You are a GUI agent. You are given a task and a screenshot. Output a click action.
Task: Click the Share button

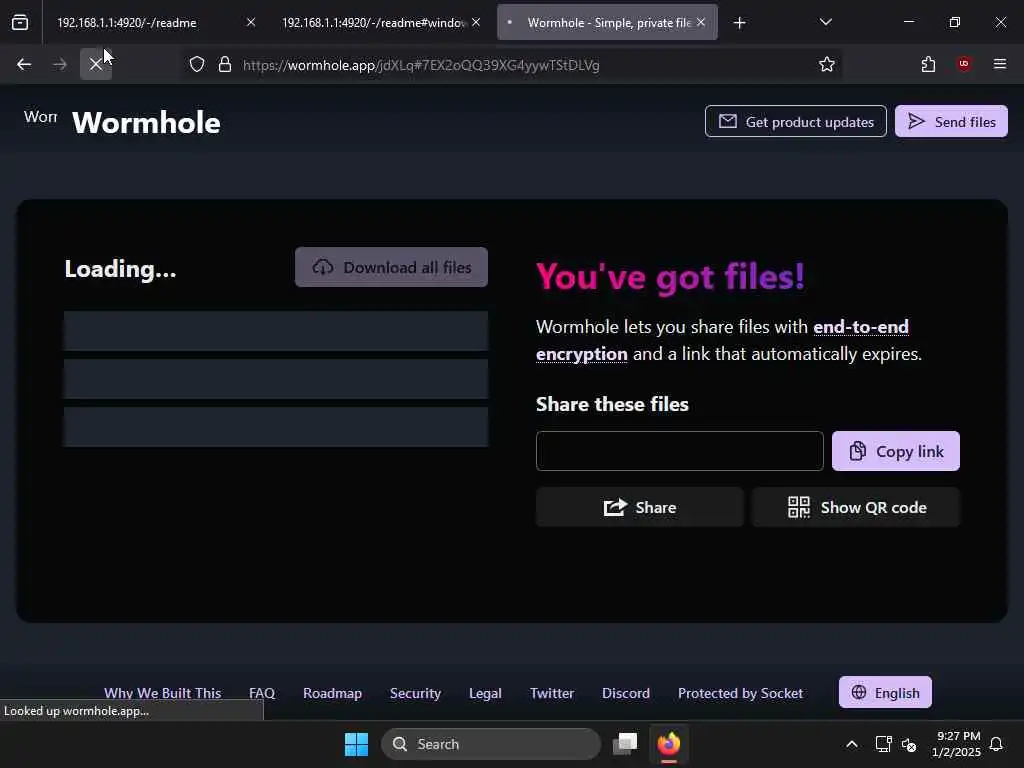639,507
